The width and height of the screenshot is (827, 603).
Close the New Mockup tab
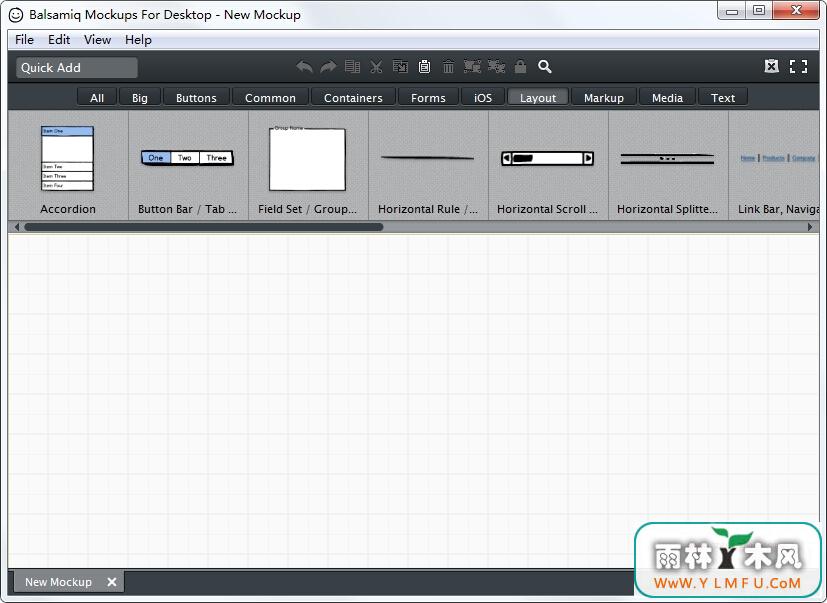tap(112, 582)
